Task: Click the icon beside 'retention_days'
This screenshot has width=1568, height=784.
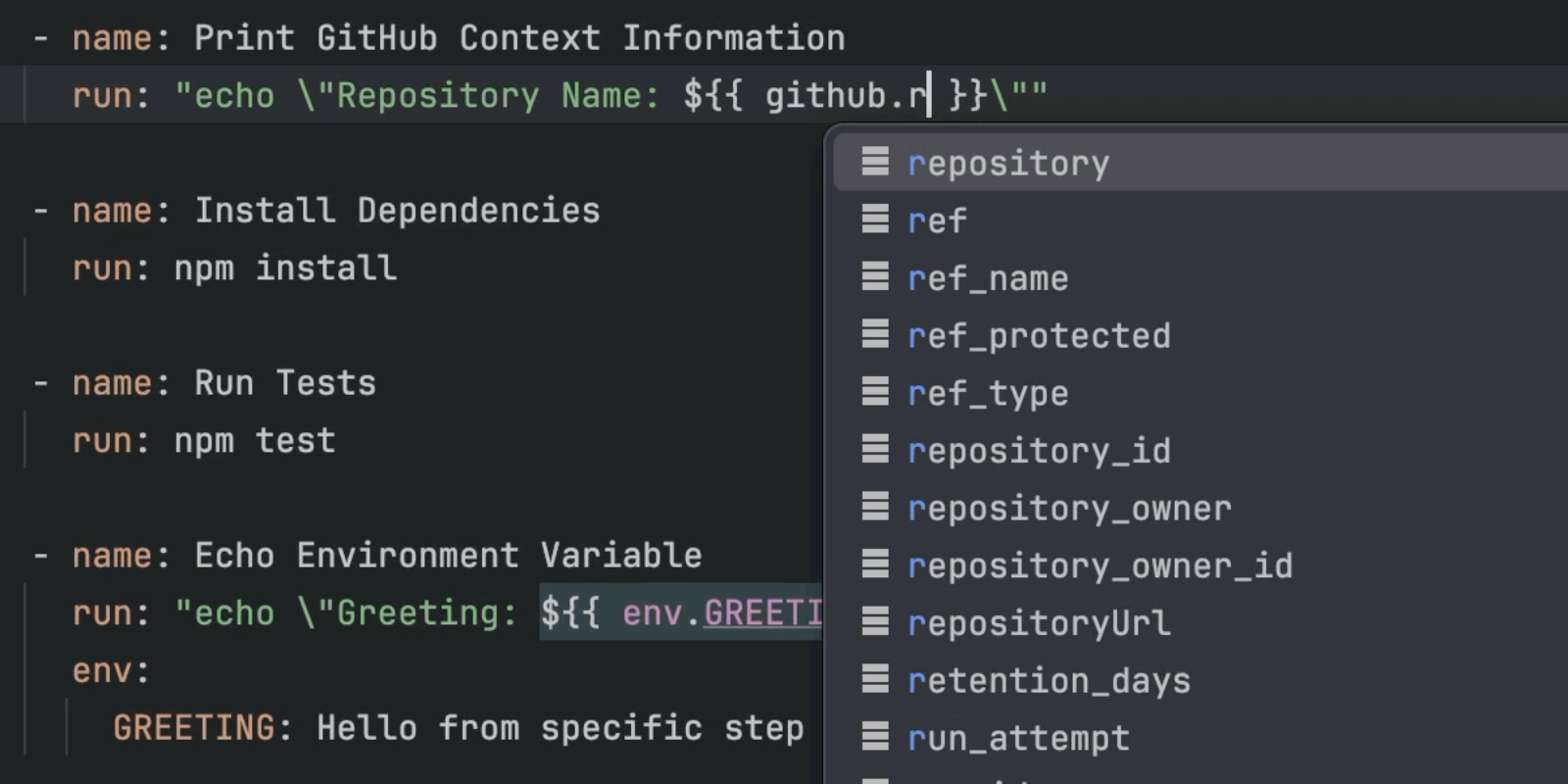Action: pyautogui.click(x=875, y=679)
